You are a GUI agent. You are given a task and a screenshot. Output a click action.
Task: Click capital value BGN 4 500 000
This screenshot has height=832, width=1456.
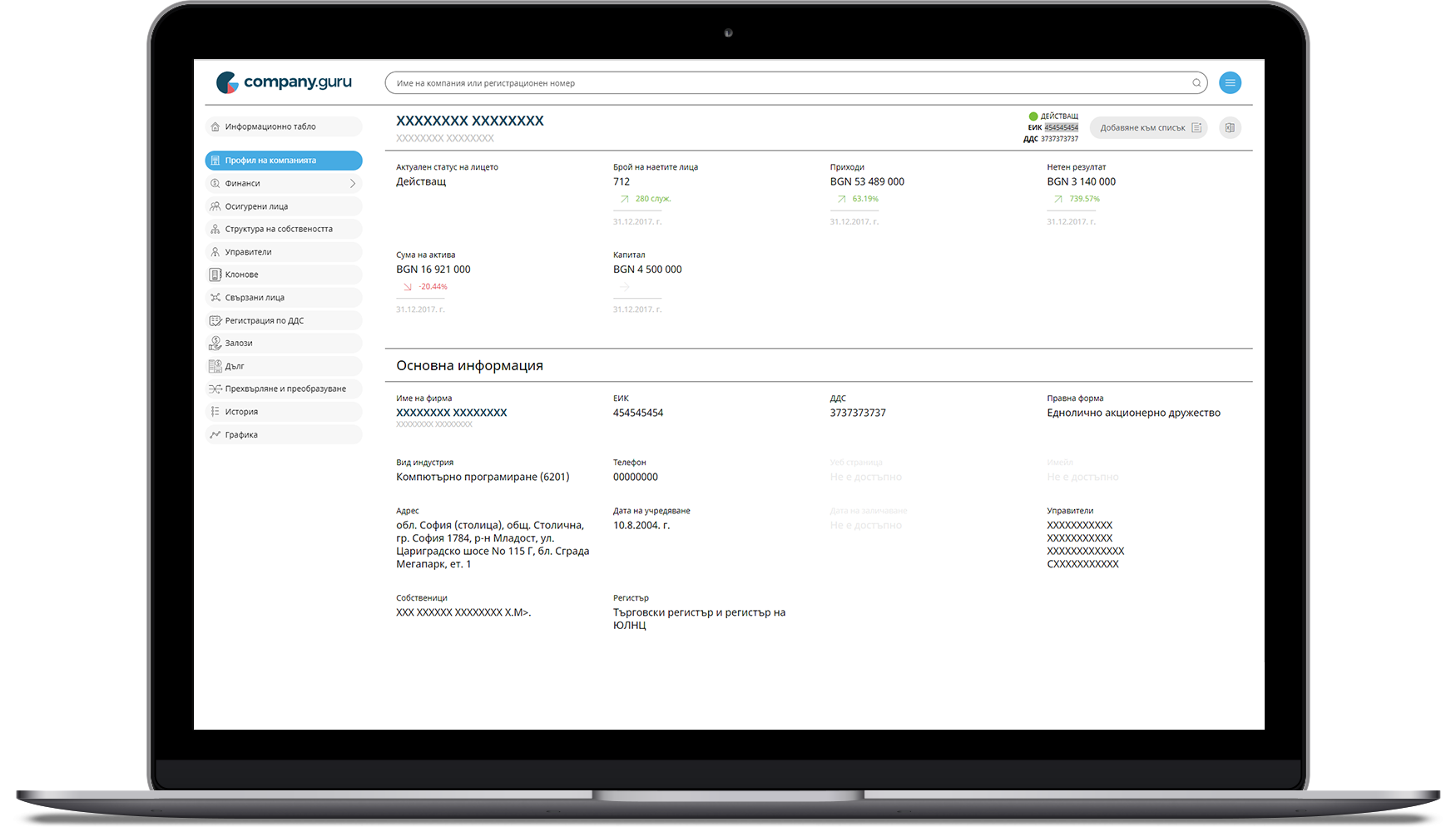[647, 270]
